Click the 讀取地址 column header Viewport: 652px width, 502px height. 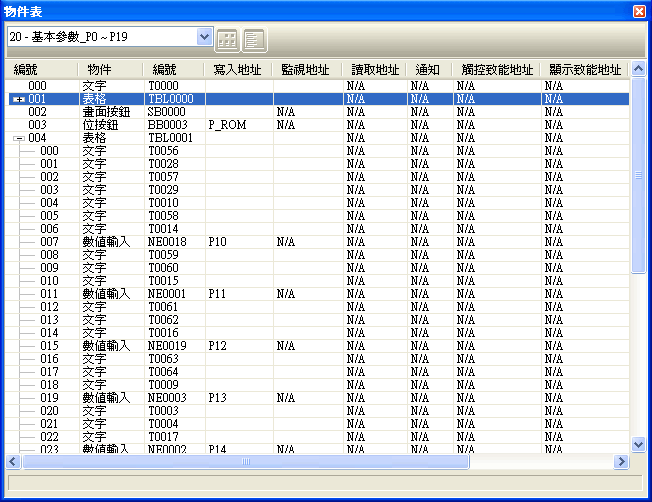(x=375, y=69)
